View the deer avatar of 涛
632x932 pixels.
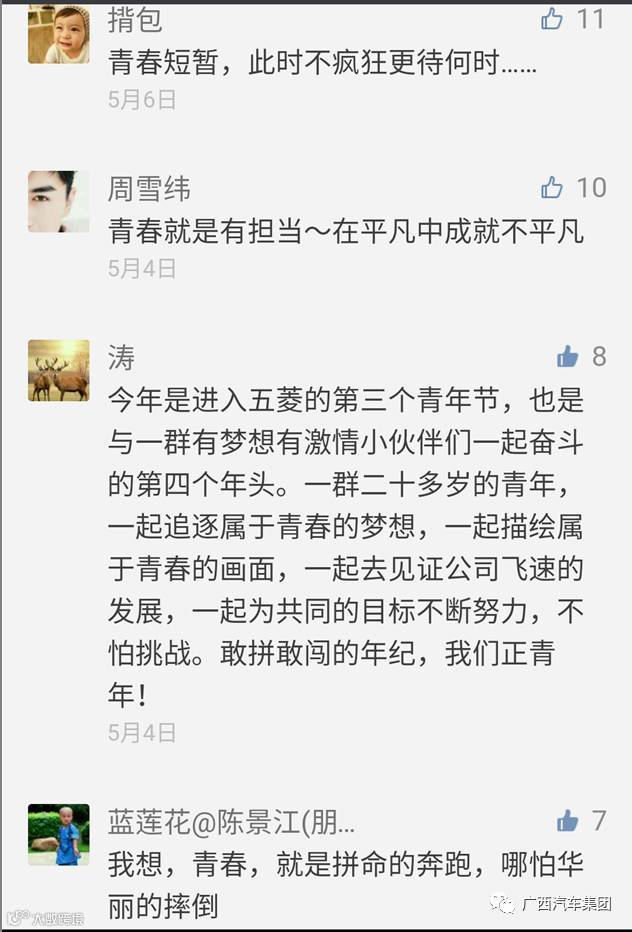point(59,370)
